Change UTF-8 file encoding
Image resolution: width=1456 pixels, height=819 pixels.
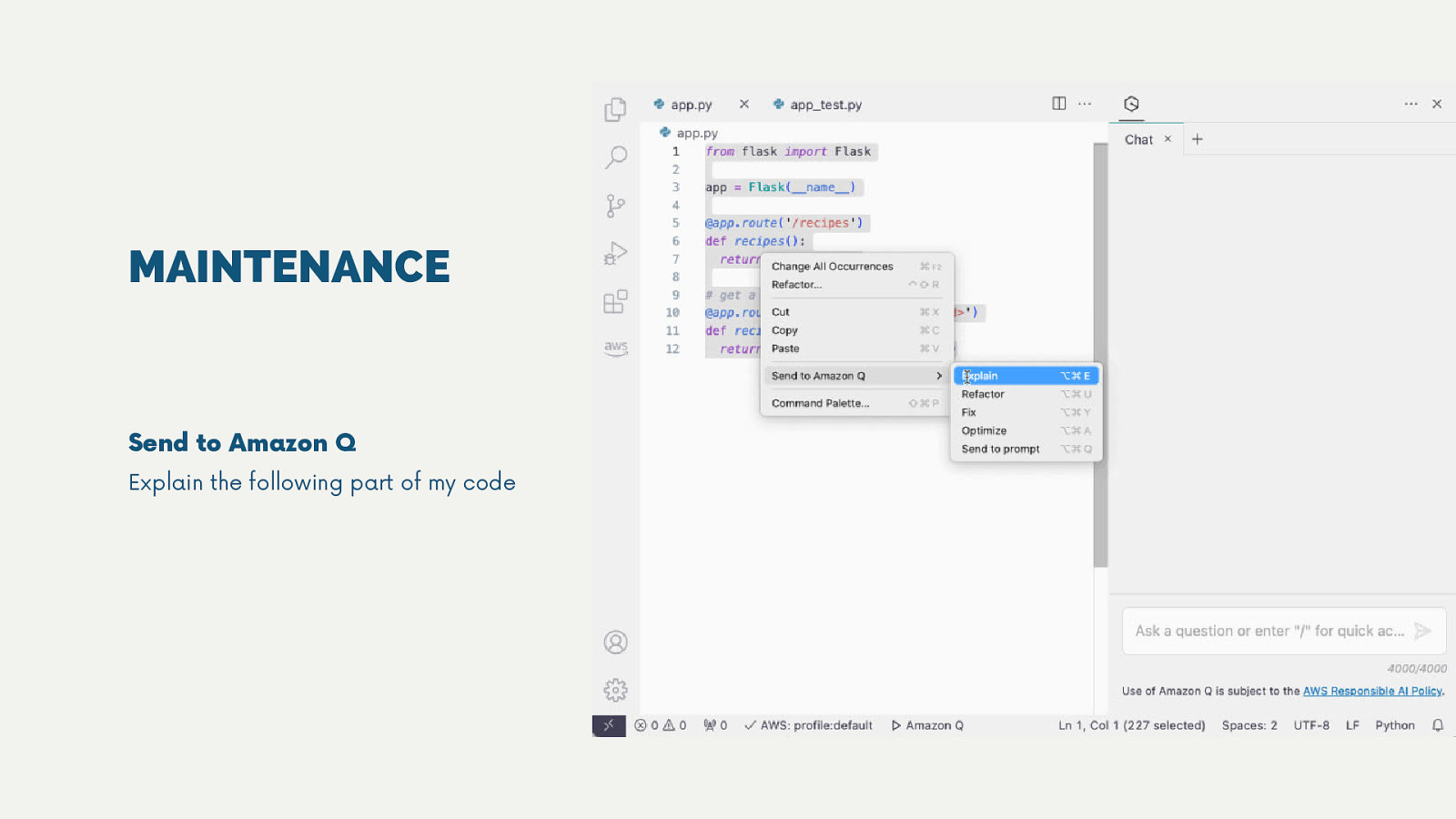(x=1311, y=725)
